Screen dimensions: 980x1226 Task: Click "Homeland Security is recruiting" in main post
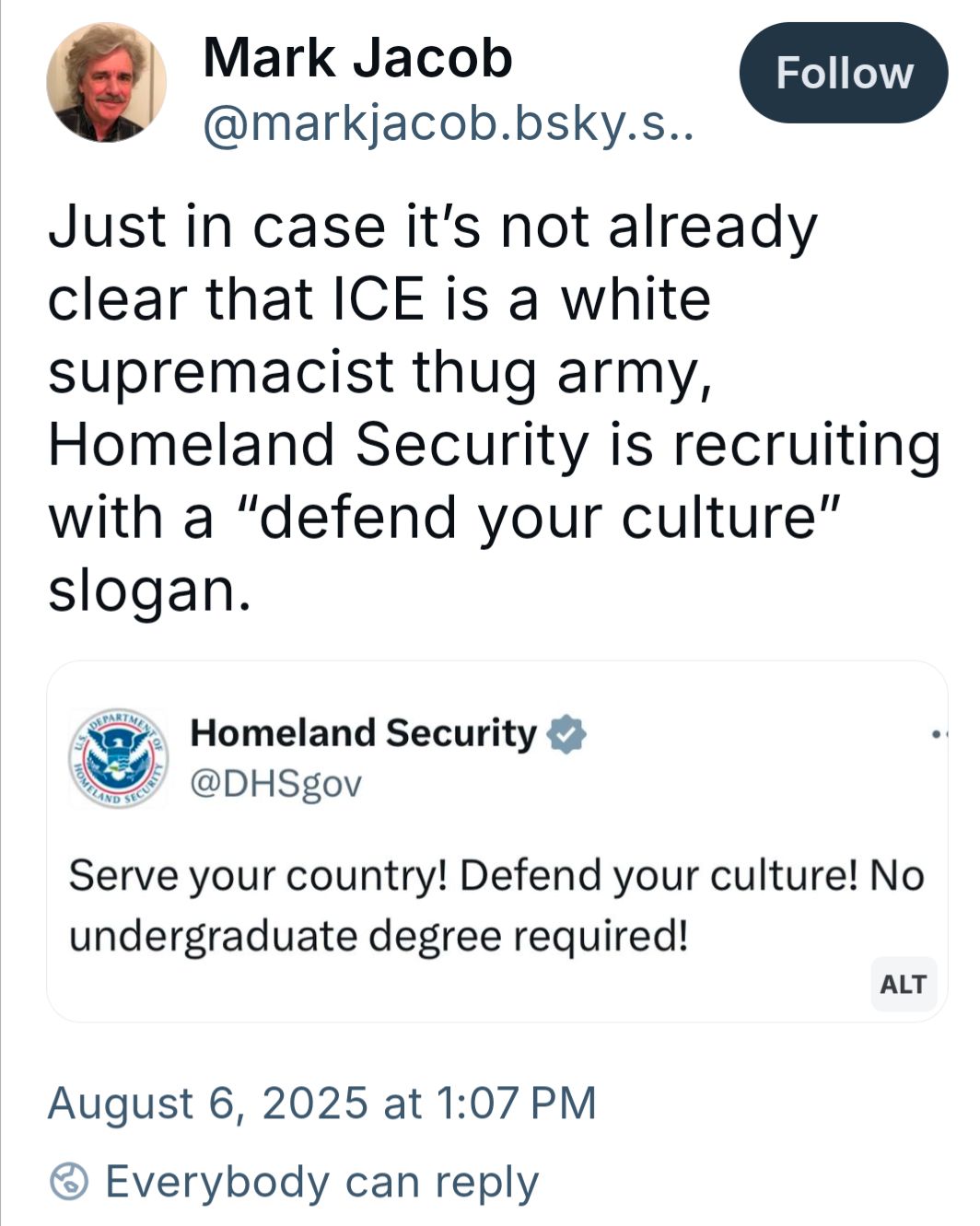(x=495, y=444)
